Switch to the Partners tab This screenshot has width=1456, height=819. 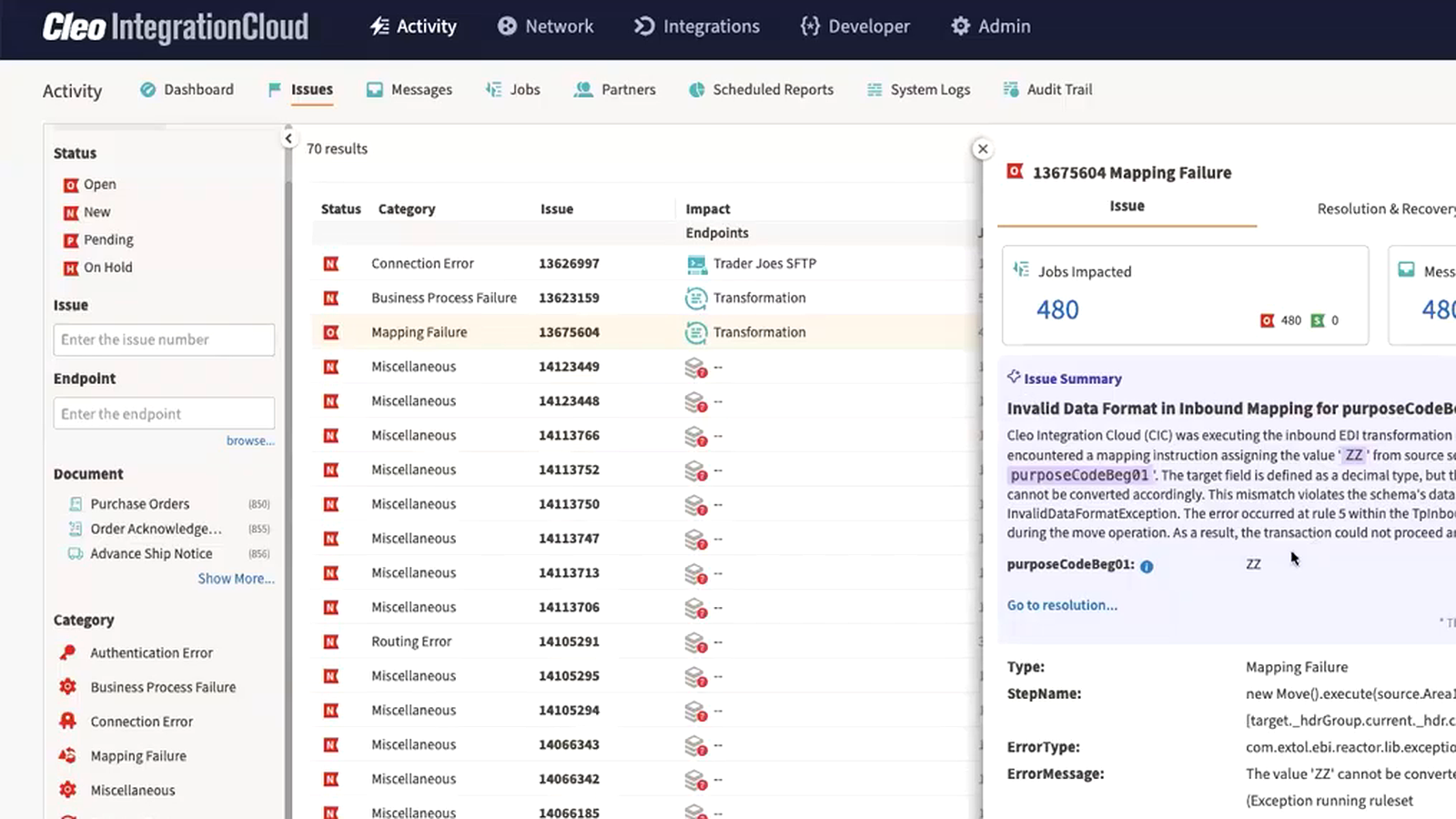click(x=615, y=89)
